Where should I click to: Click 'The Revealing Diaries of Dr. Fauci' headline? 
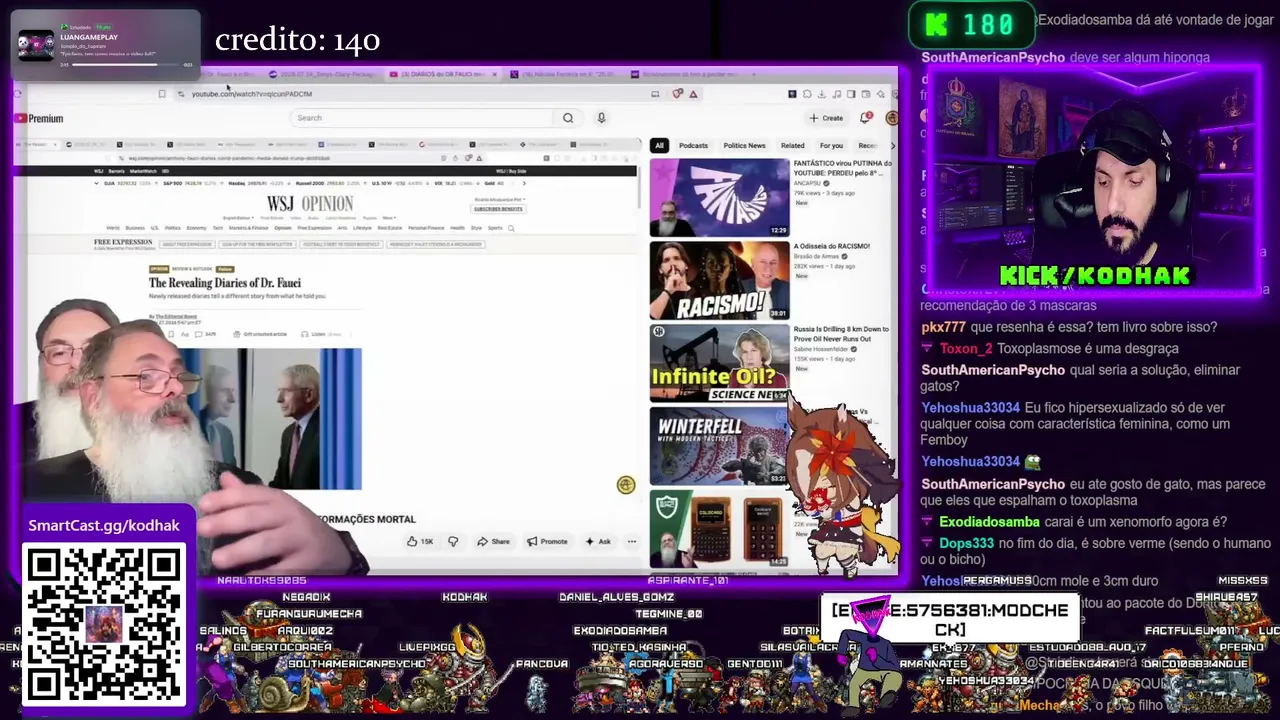[x=225, y=283]
